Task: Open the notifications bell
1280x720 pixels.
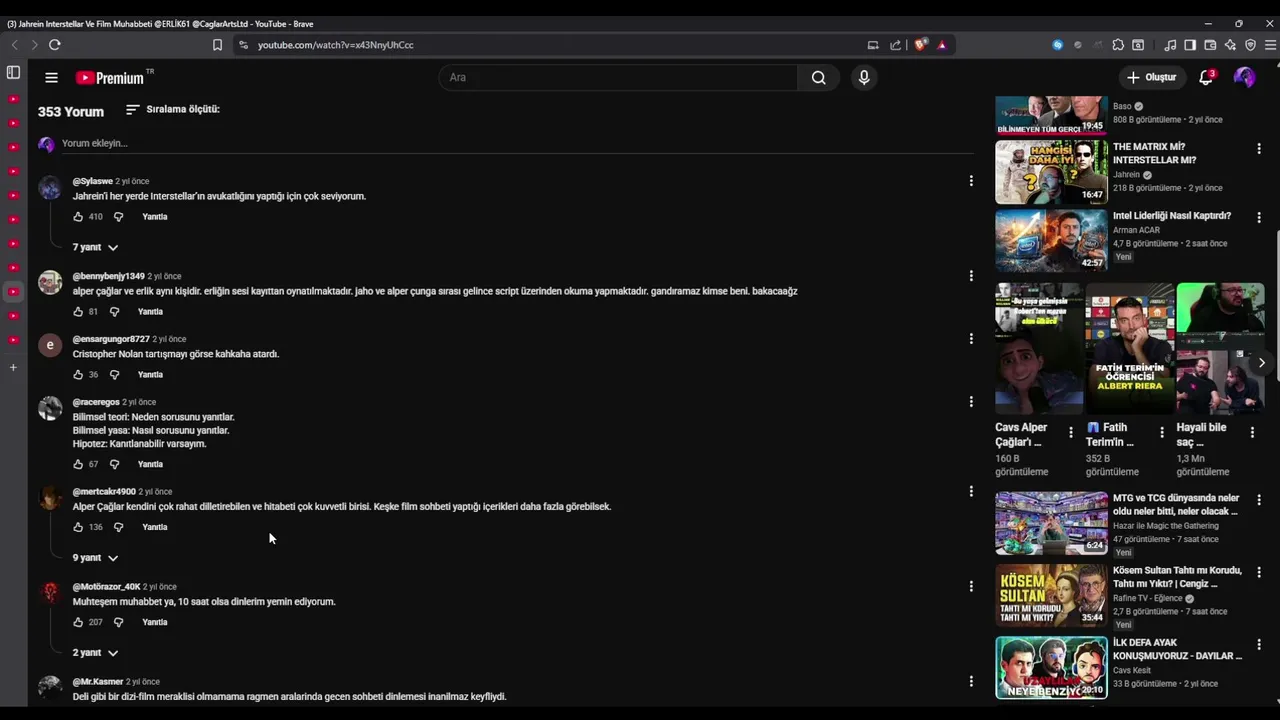Action: point(1206,78)
